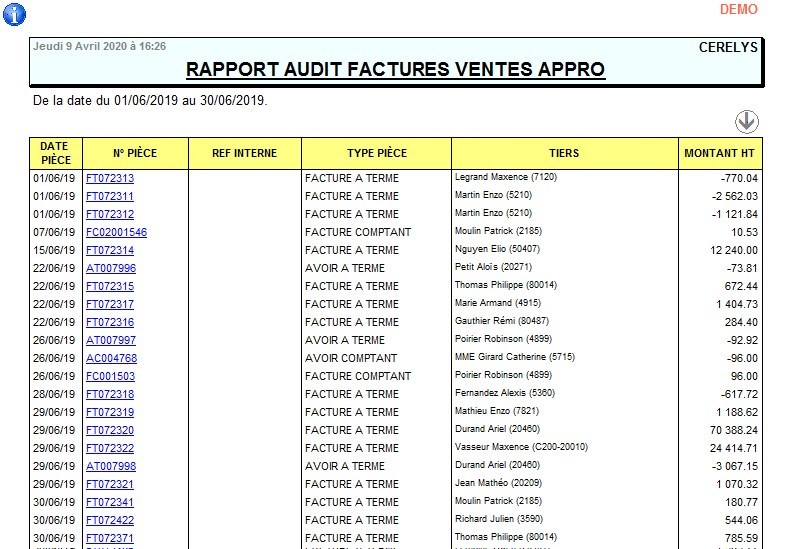Click the down arrow circle icon

[747, 121]
